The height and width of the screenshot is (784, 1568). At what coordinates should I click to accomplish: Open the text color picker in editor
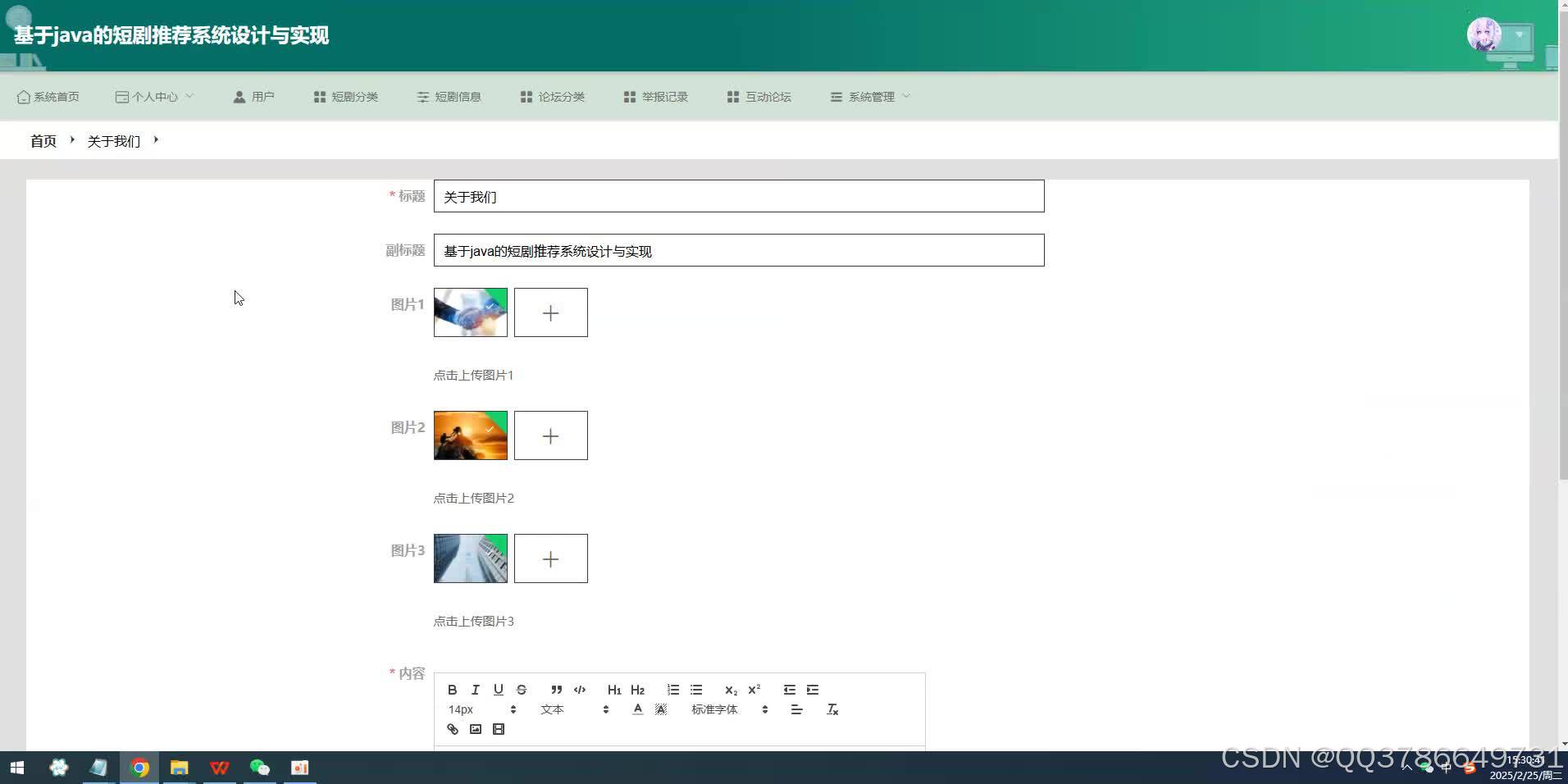coord(638,709)
